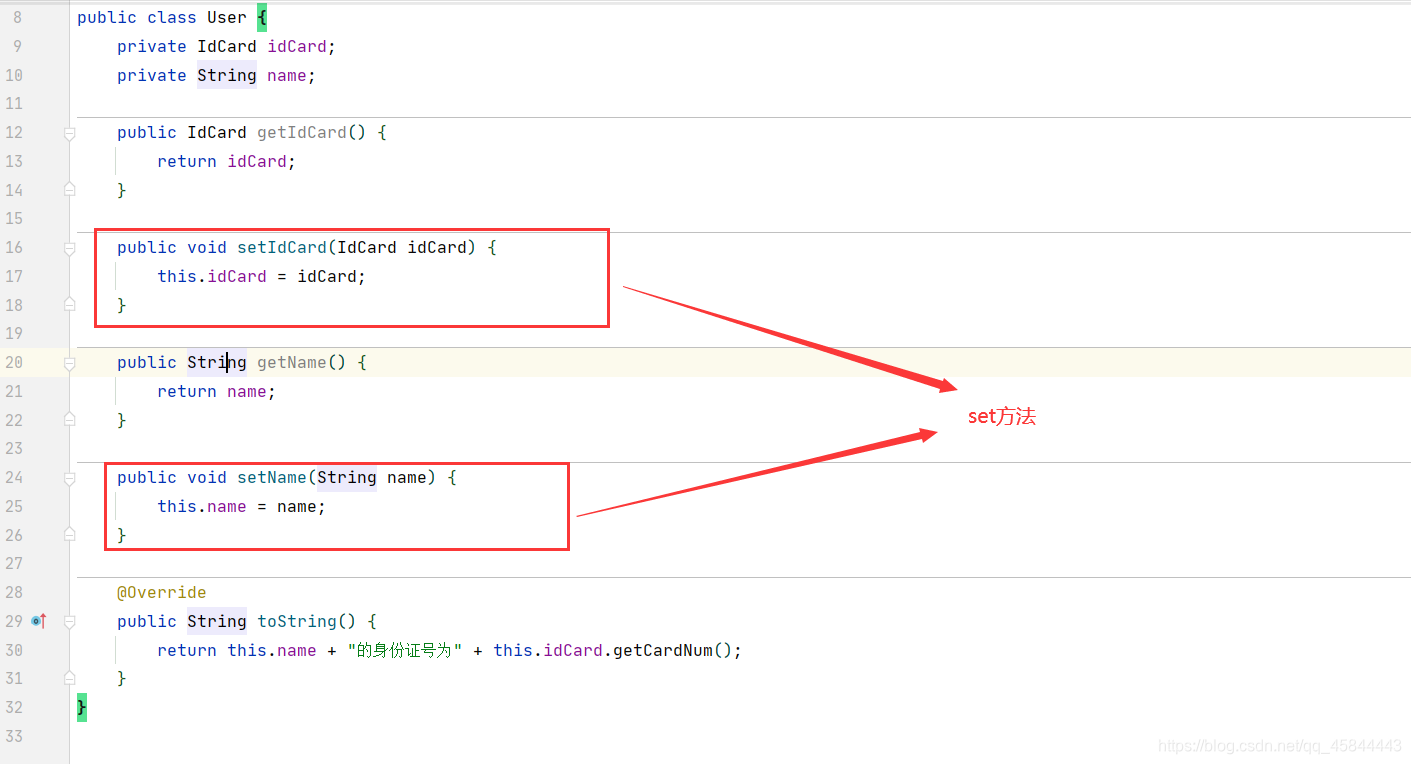
Task: Click line number 19 in the gutter
Action: pyautogui.click(x=13, y=334)
